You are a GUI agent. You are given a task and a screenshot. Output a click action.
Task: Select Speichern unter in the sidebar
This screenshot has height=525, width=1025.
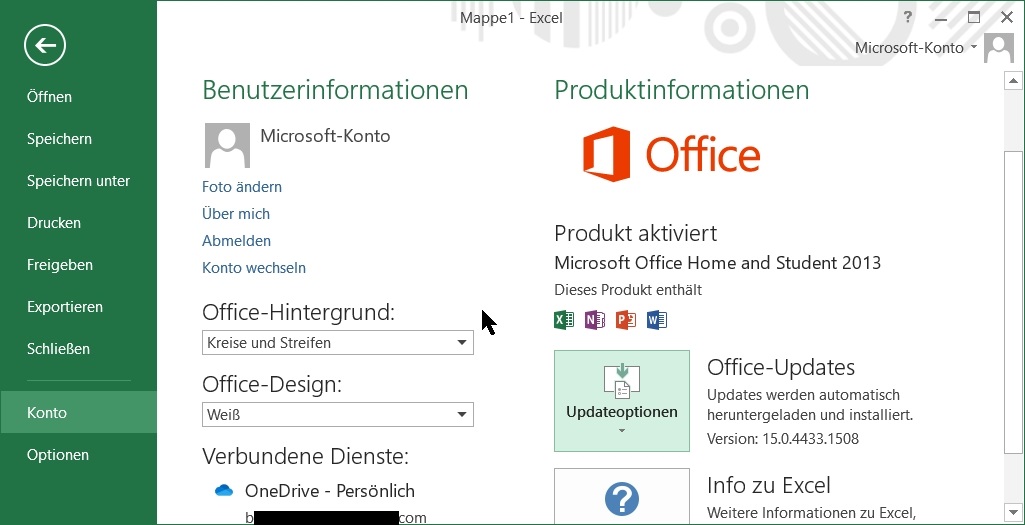78,181
